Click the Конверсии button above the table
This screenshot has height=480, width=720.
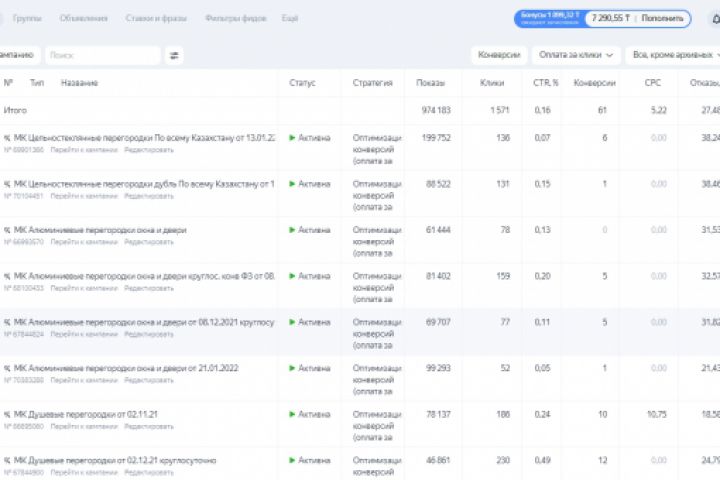[499, 55]
